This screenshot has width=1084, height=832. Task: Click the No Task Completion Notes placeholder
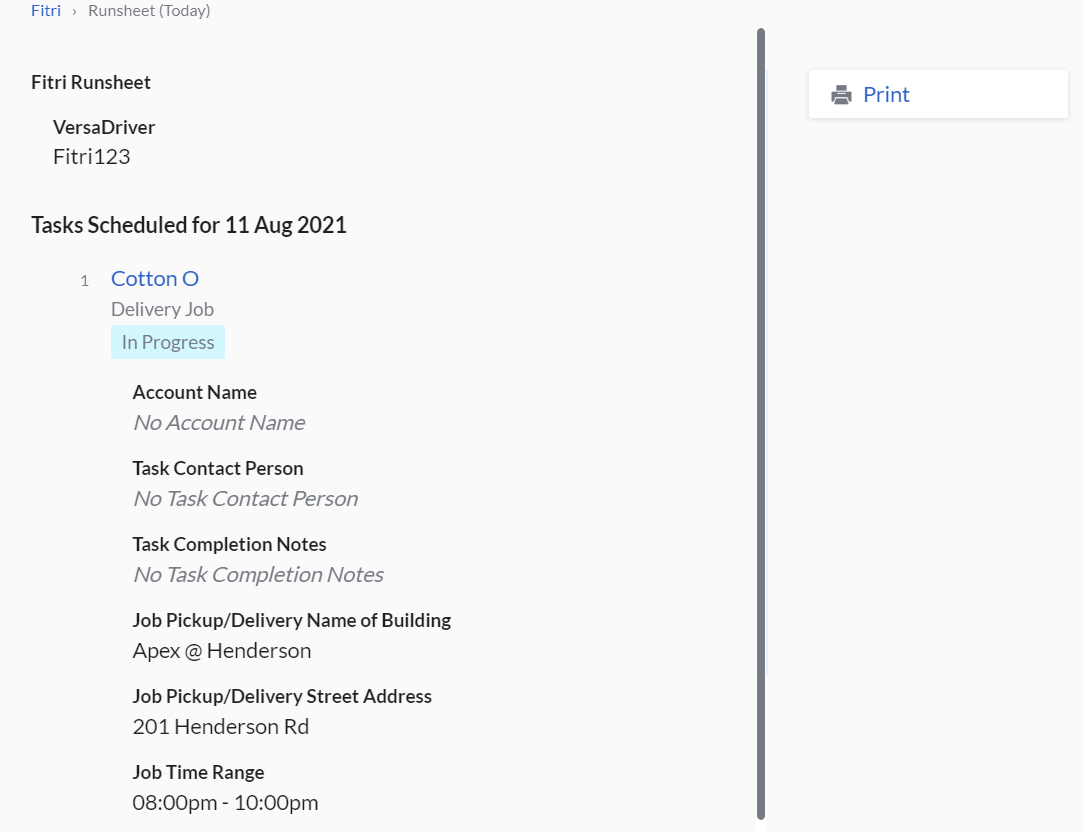click(258, 575)
